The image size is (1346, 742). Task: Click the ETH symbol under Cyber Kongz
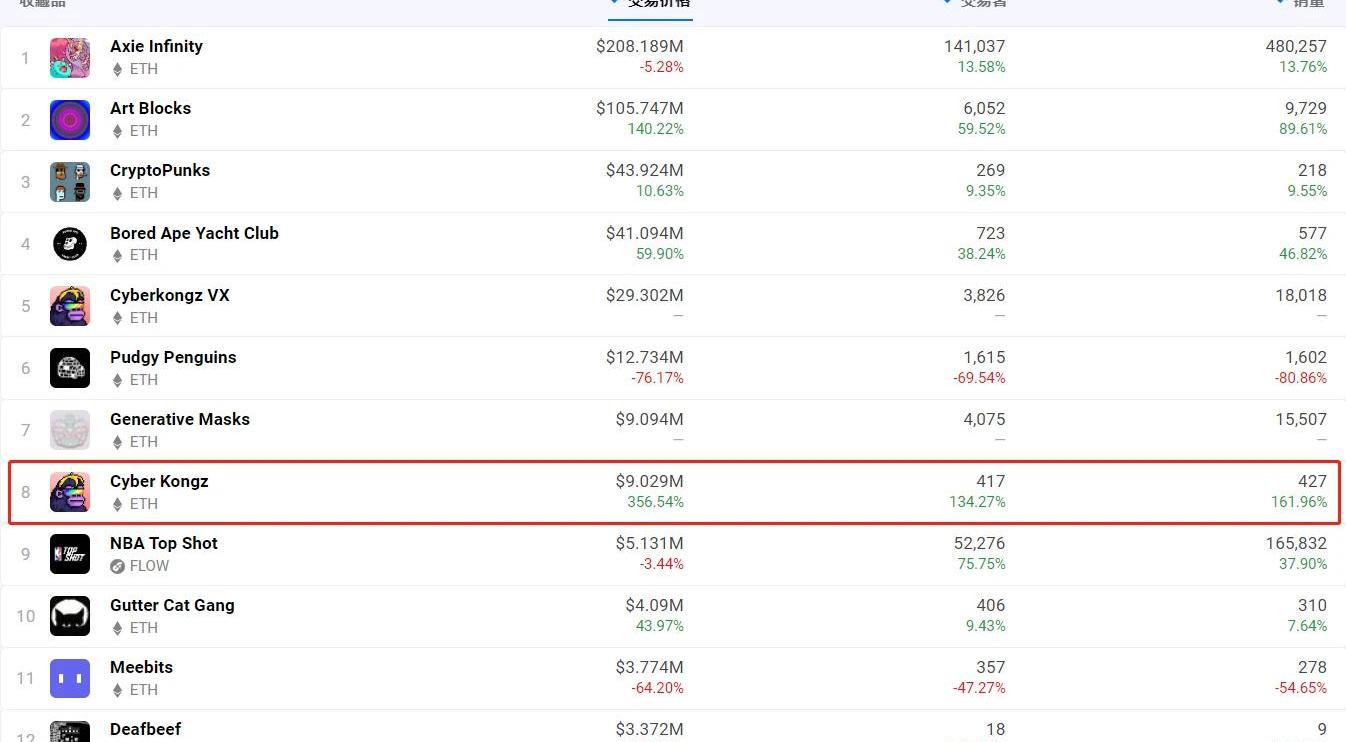point(117,504)
